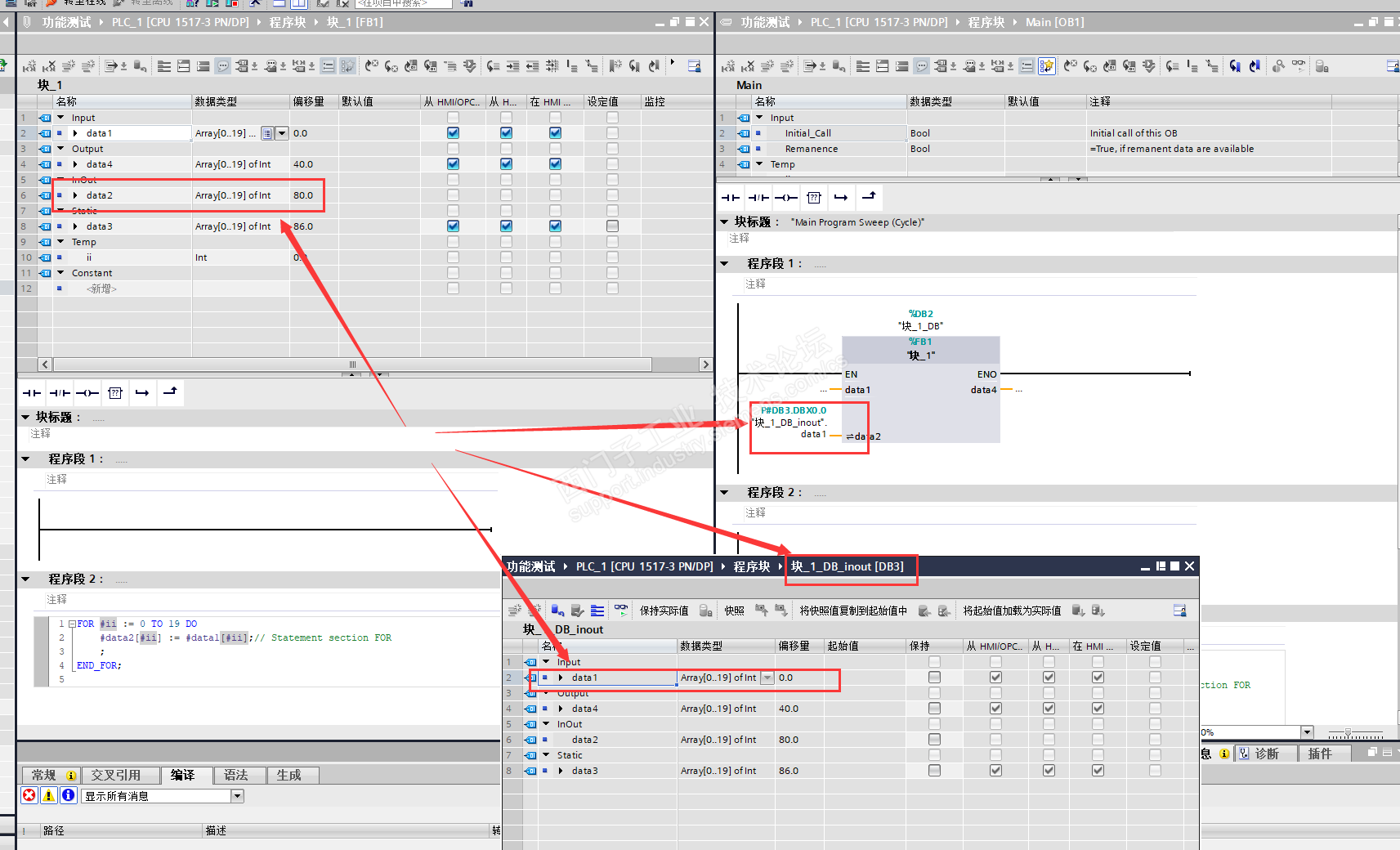Filter compile messages by warnings (yellow triangle)

point(49,795)
